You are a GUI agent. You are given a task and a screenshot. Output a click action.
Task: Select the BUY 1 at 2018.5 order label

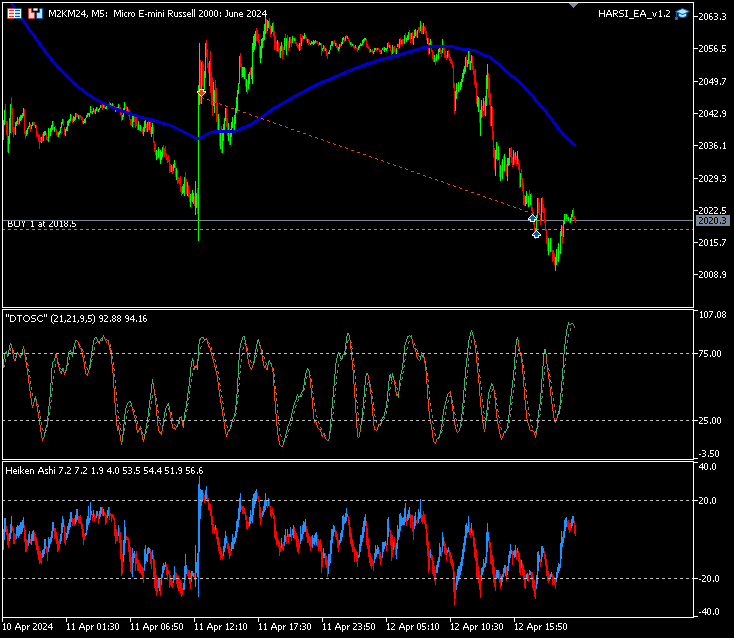(x=42, y=224)
